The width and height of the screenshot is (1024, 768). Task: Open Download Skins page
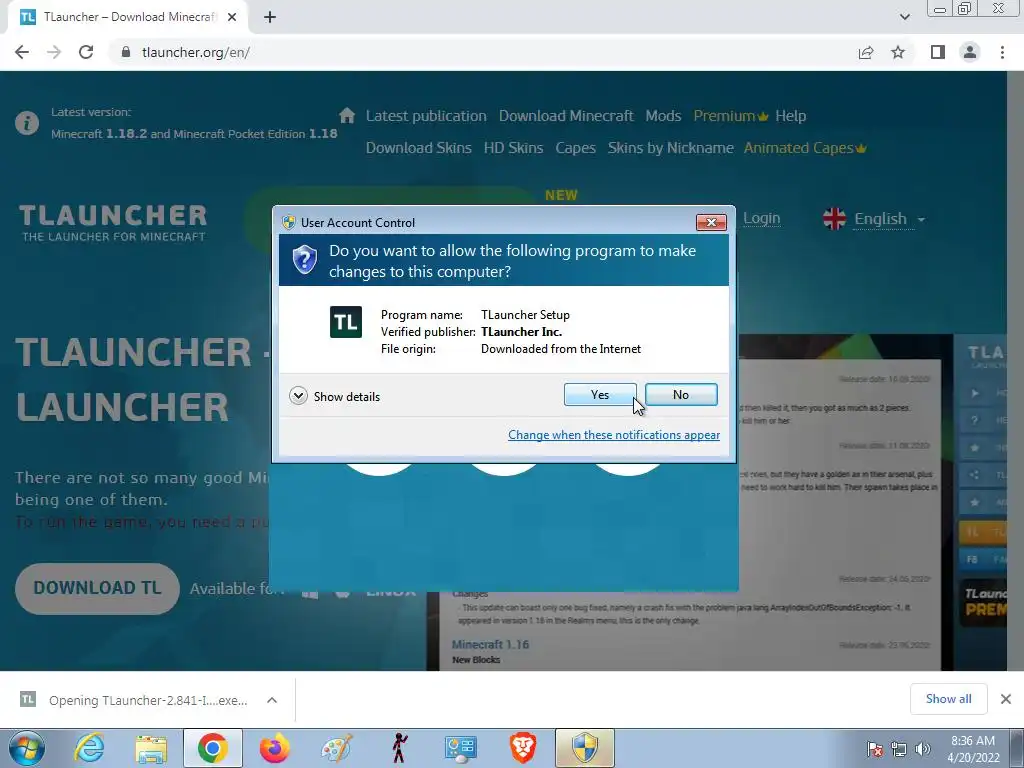419,148
